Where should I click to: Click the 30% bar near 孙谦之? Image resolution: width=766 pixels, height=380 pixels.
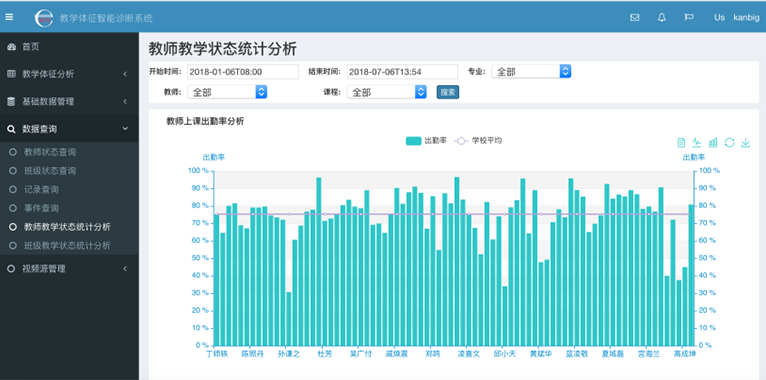tap(289, 318)
